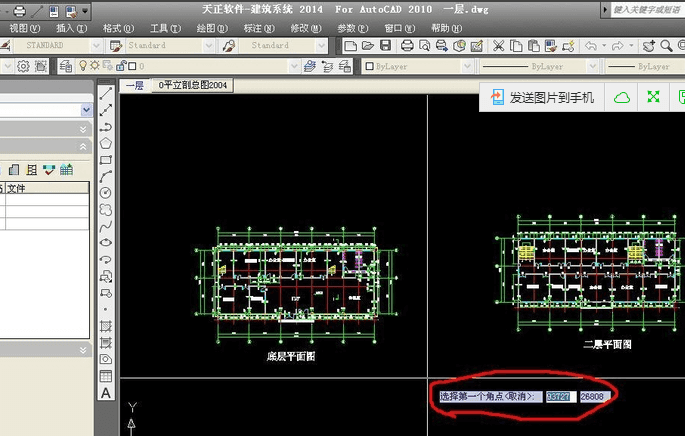Click the Save diskette icon
The image size is (685, 436).
coord(385,45)
